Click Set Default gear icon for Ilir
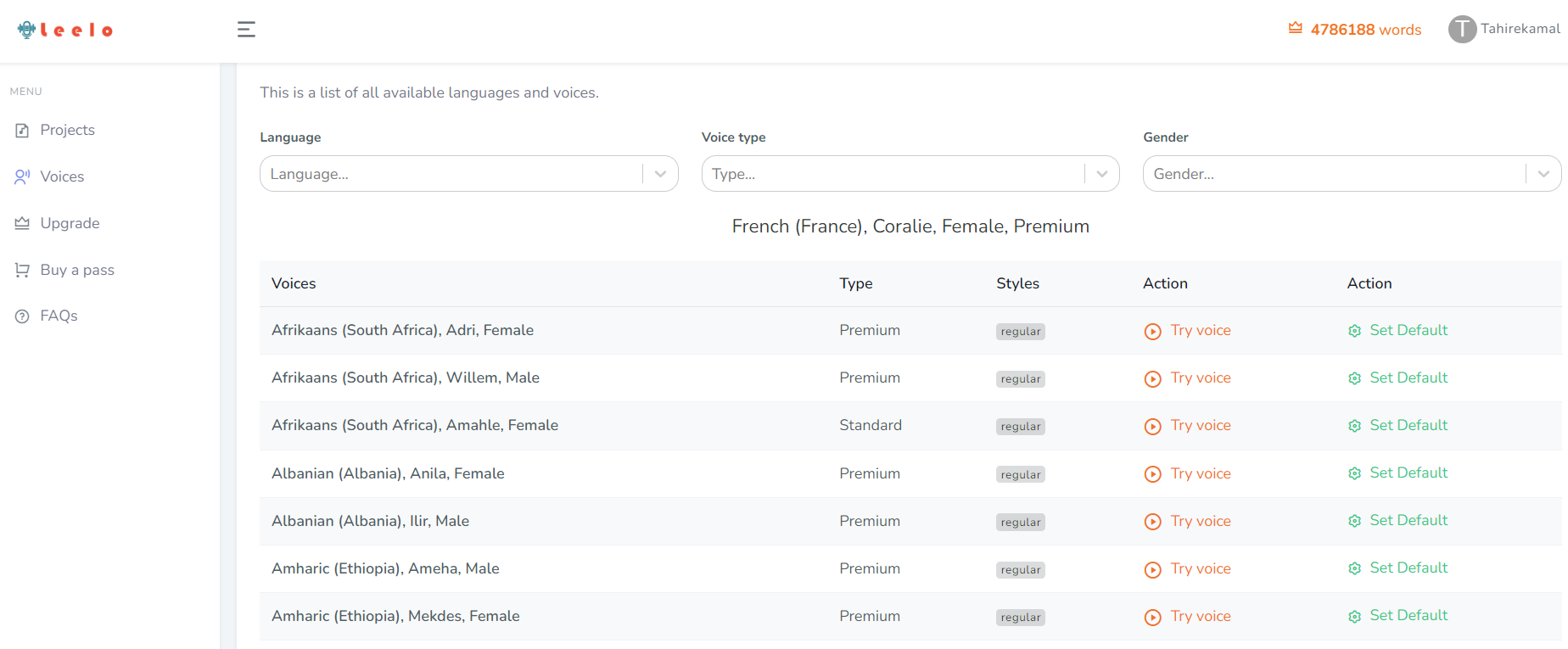This screenshot has width=1568, height=649. (x=1355, y=521)
